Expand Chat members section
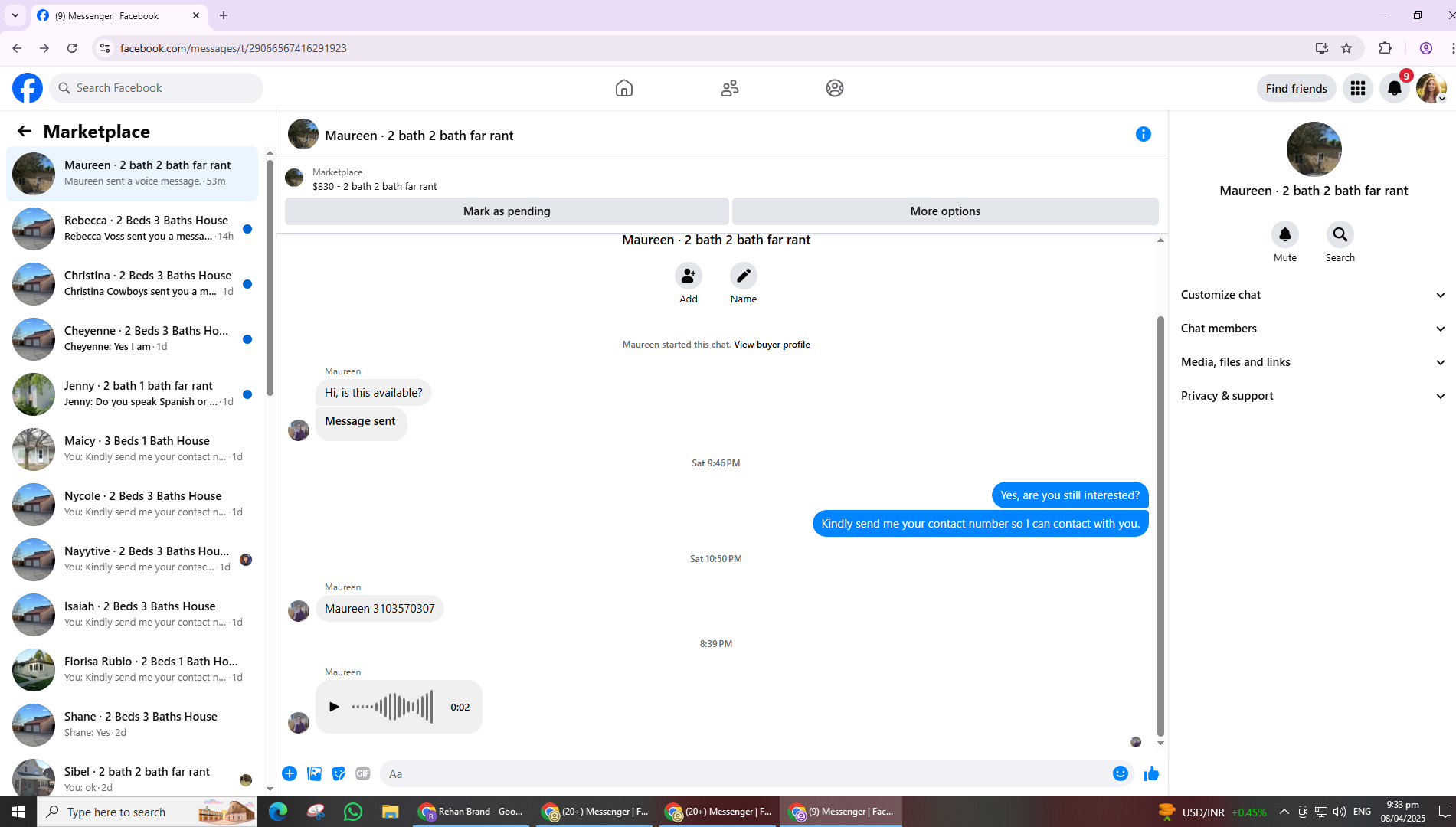The width and height of the screenshot is (1456, 827). [1314, 329]
